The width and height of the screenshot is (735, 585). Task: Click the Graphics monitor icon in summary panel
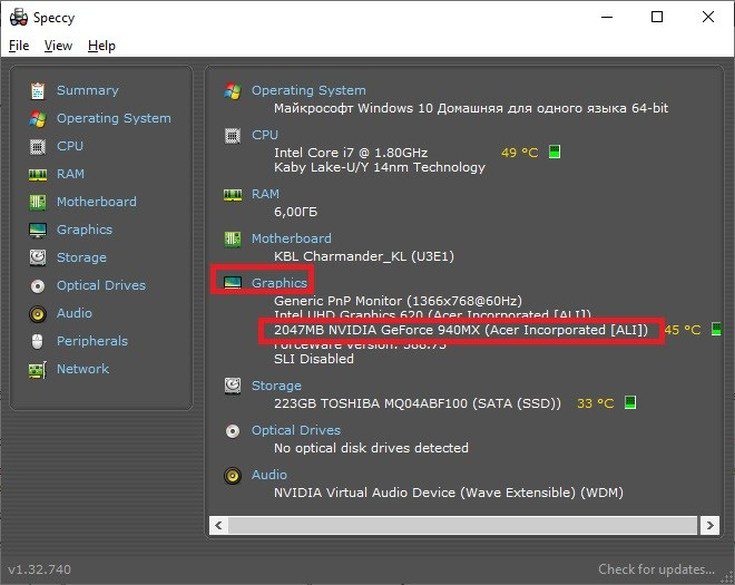pyautogui.click(x=232, y=283)
